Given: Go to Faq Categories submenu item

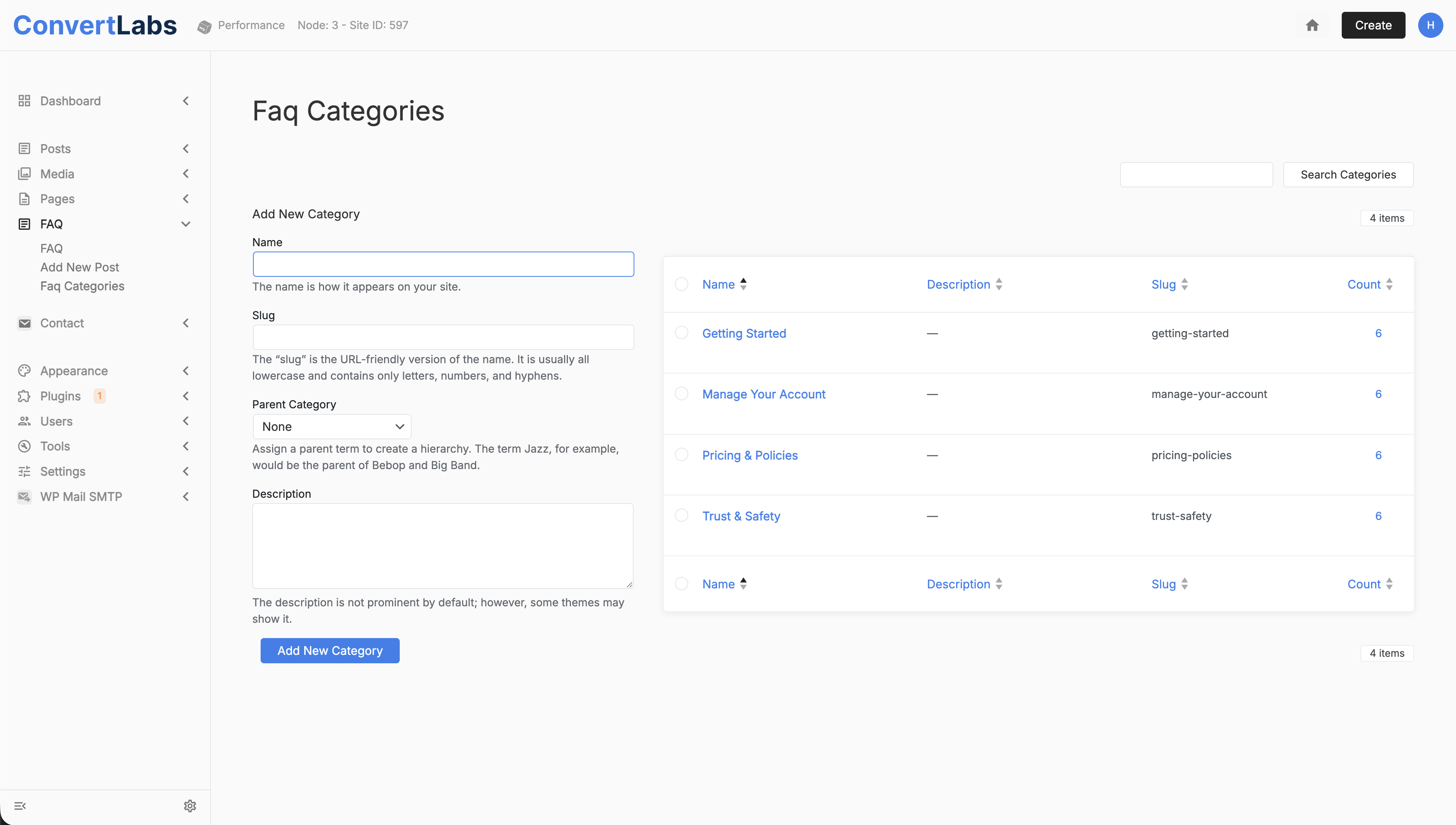Looking at the screenshot, I should pos(82,286).
